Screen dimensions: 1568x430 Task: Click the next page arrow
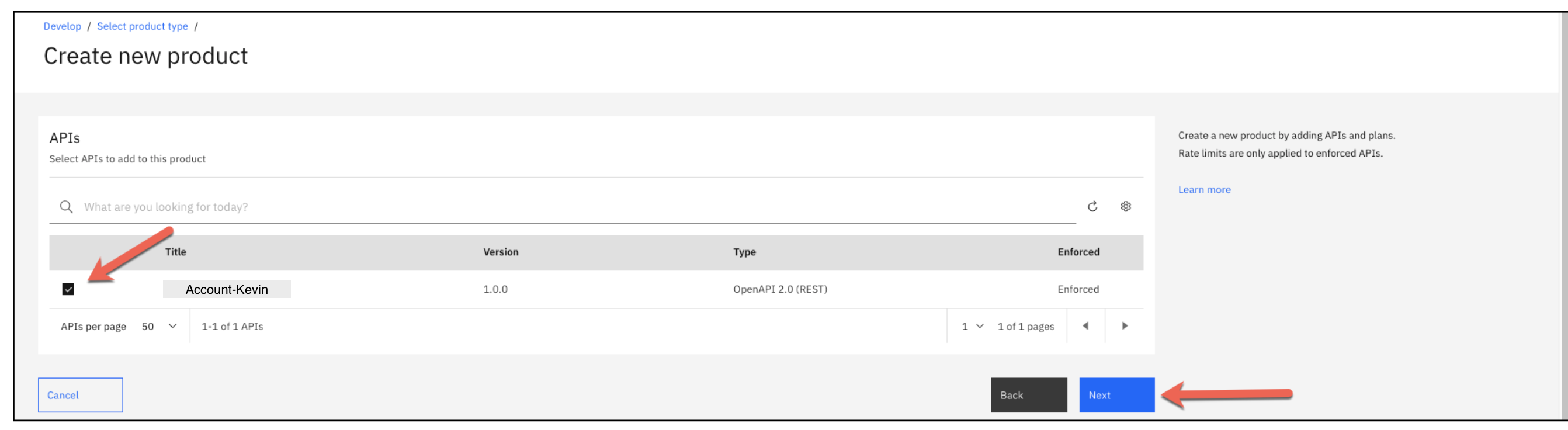(x=1124, y=326)
